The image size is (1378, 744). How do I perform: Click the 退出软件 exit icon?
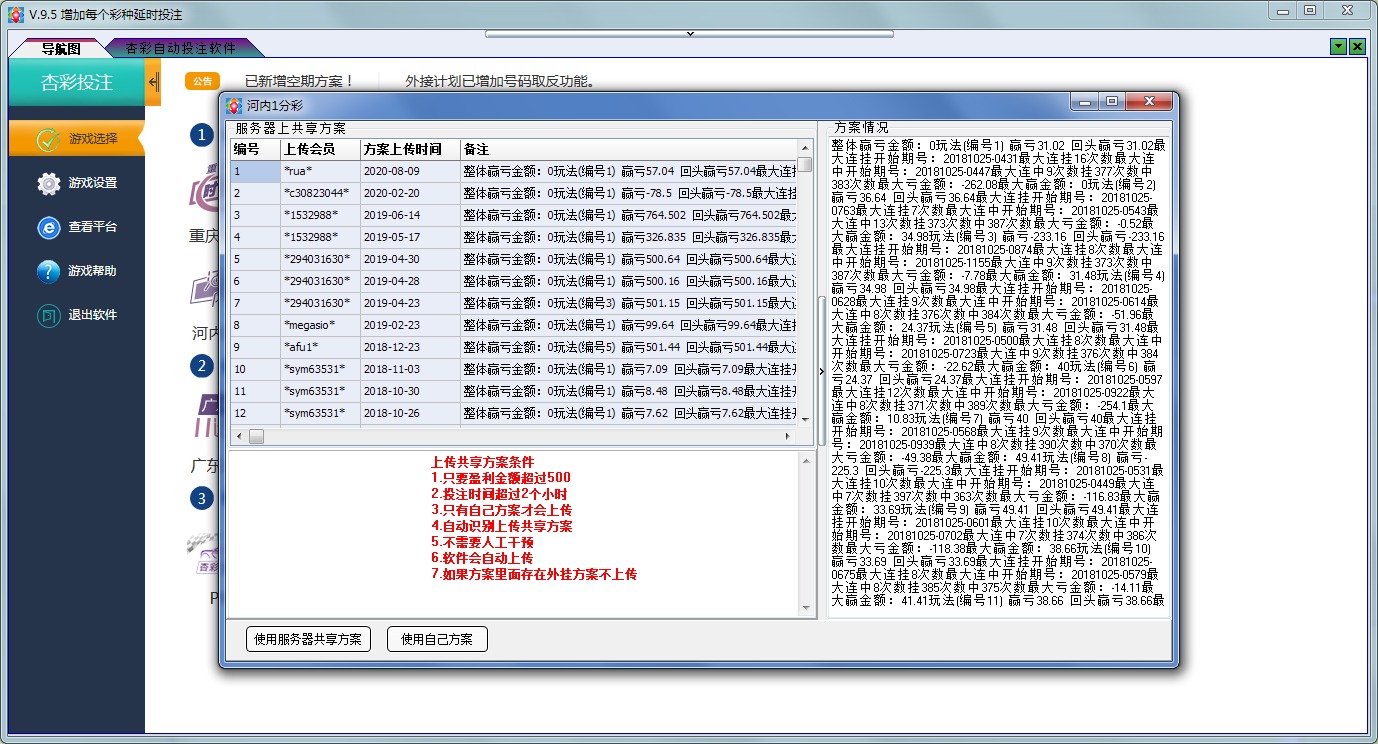click(49, 315)
